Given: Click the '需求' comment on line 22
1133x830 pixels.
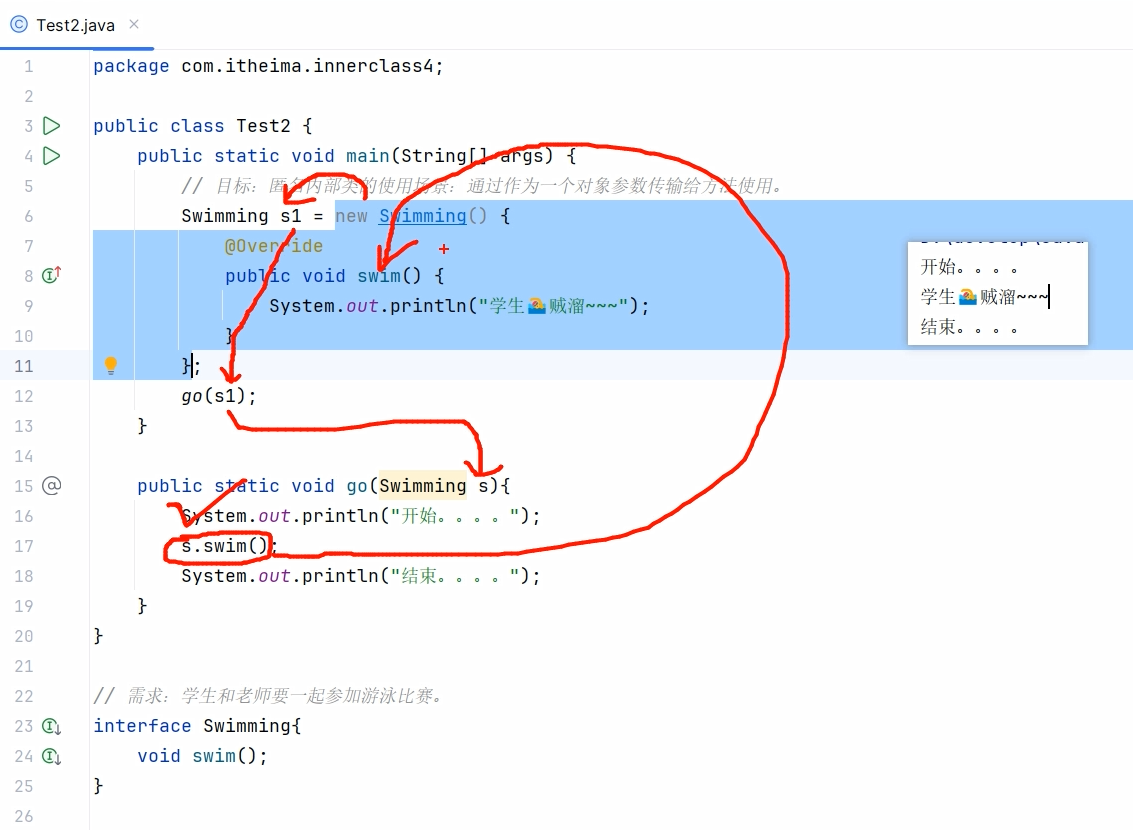Looking at the screenshot, I should (268, 696).
